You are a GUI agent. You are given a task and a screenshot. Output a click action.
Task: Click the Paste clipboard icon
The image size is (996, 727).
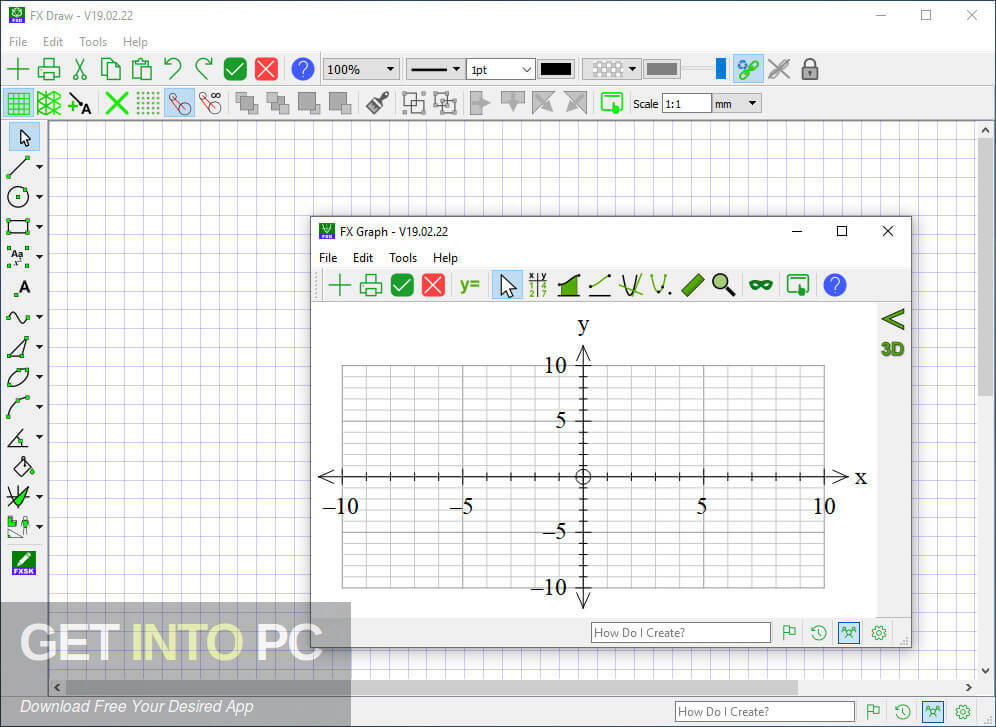[141, 69]
